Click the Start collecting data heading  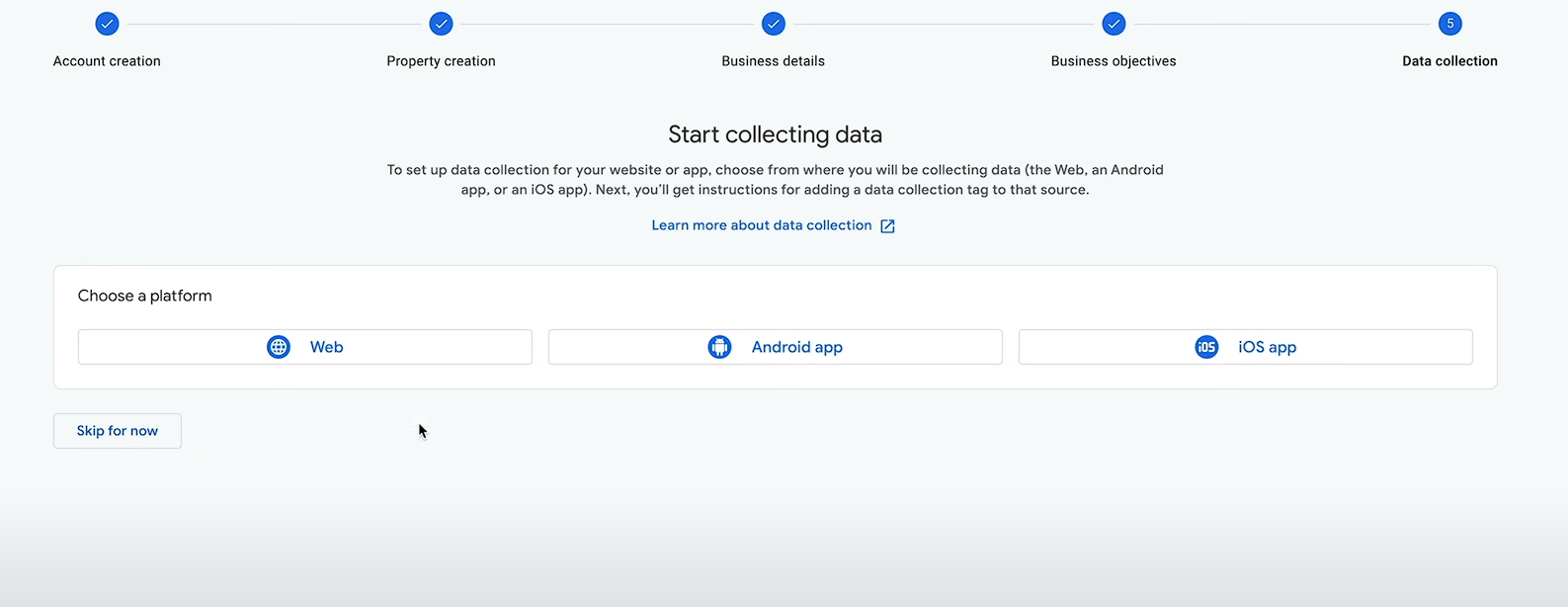(x=776, y=134)
